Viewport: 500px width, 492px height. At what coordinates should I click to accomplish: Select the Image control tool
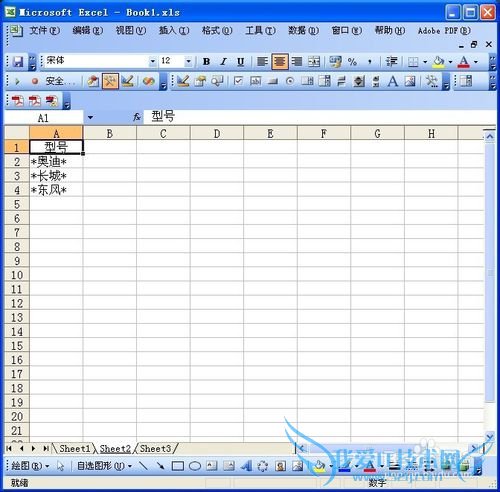point(410,81)
